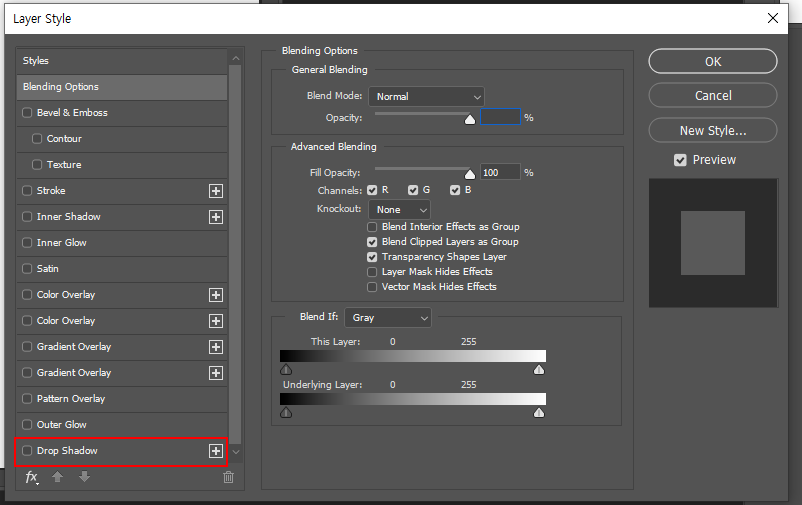The width and height of the screenshot is (802, 505).
Task: Open Outer Glow settings via its label
Action: tap(61, 425)
